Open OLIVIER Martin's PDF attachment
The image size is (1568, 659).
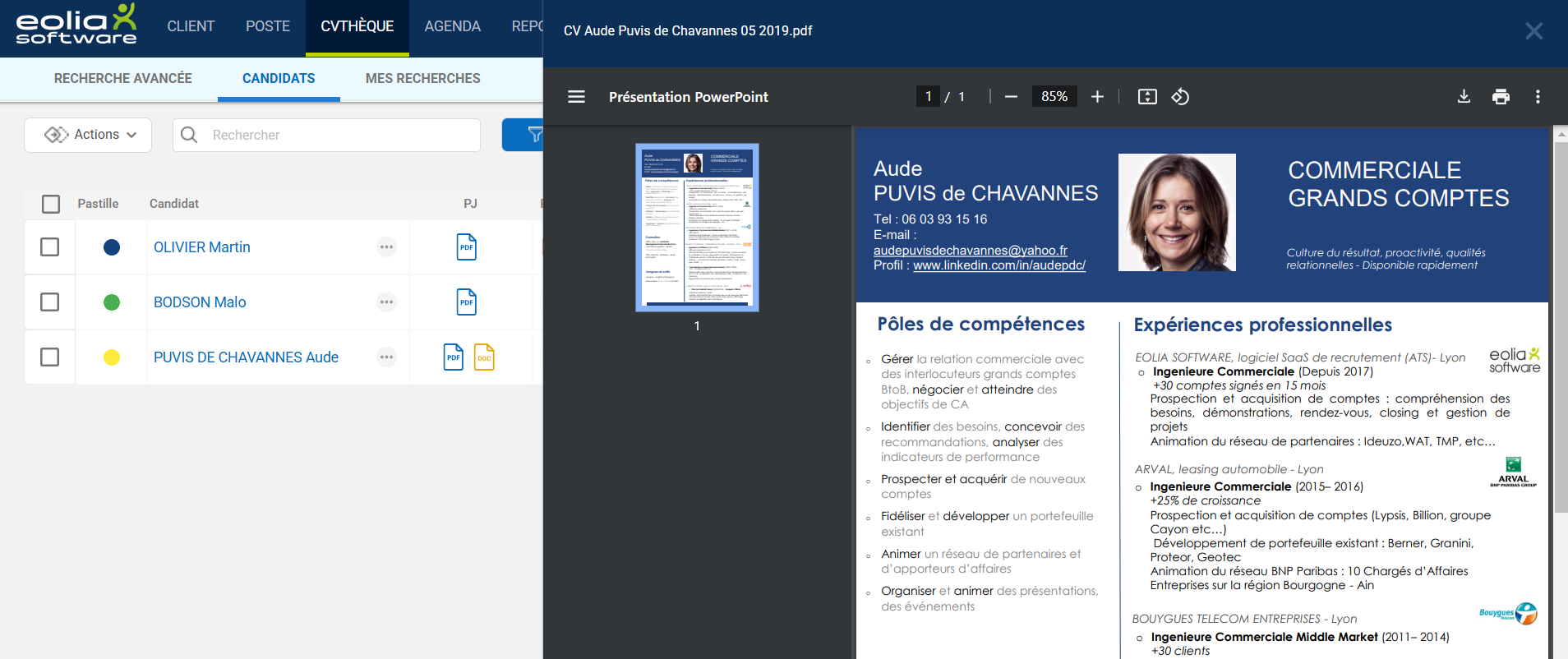[466, 247]
